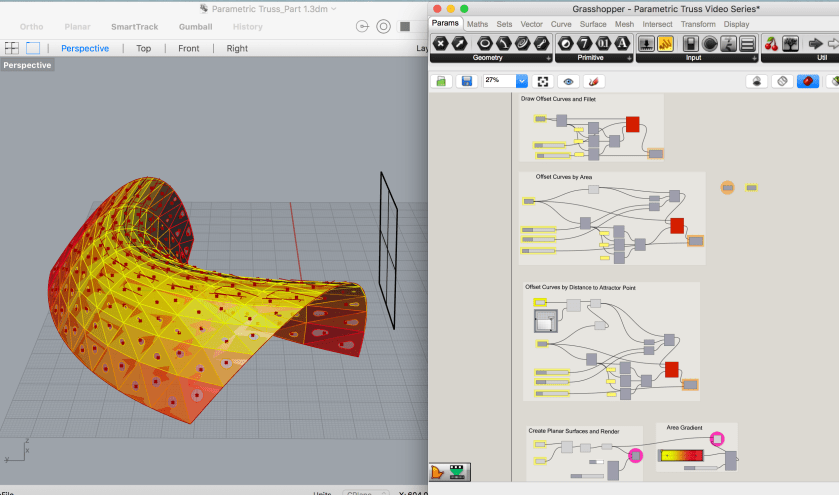This screenshot has height=495, width=839.
Task: Switch viewport to Front view
Action: [189, 48]
